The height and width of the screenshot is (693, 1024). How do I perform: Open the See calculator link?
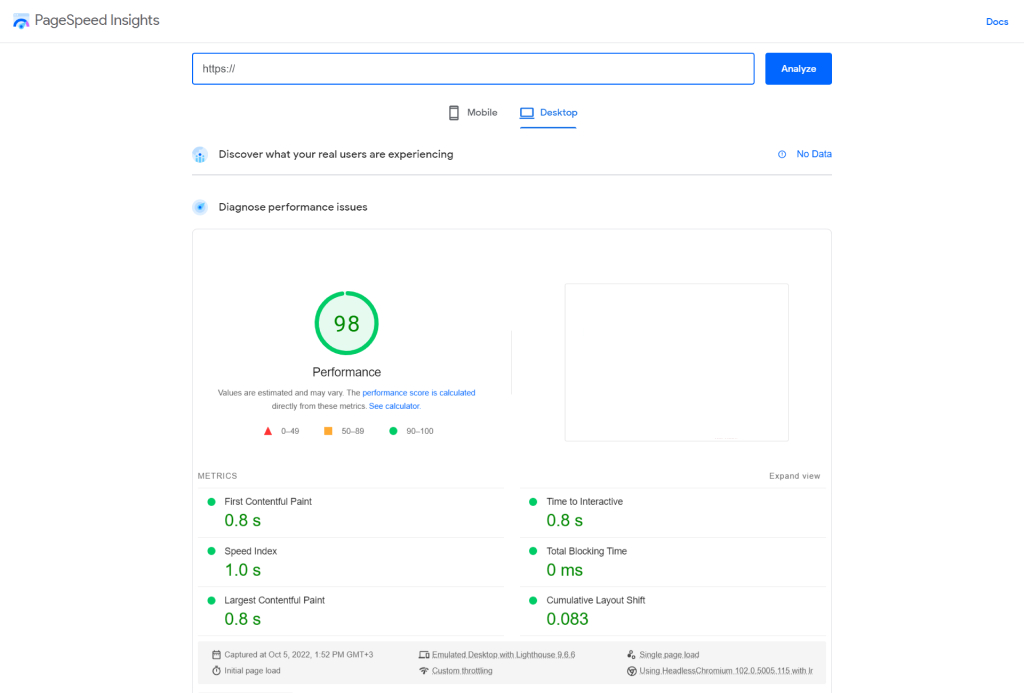(x=394, y=406)
